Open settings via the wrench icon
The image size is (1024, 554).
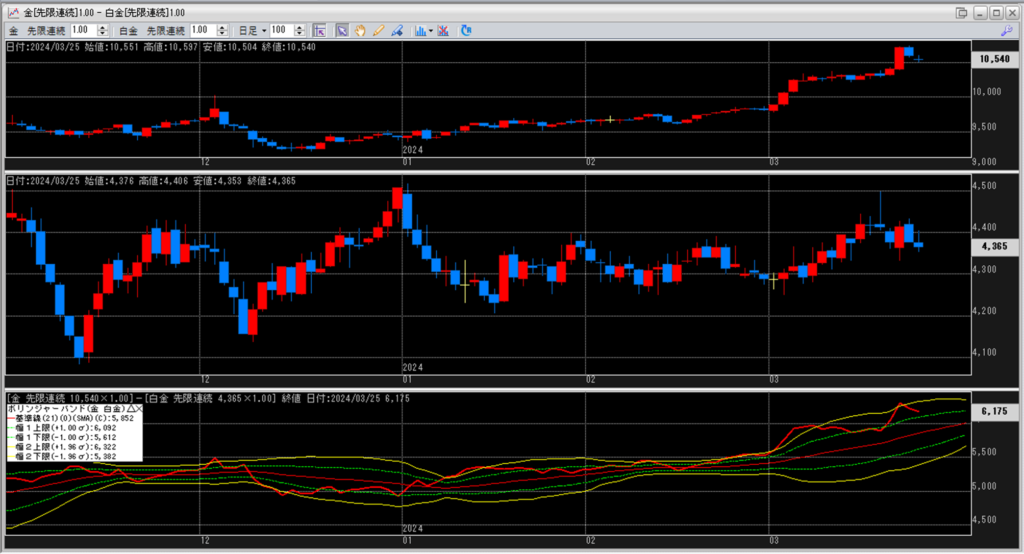coord(1006,31)
